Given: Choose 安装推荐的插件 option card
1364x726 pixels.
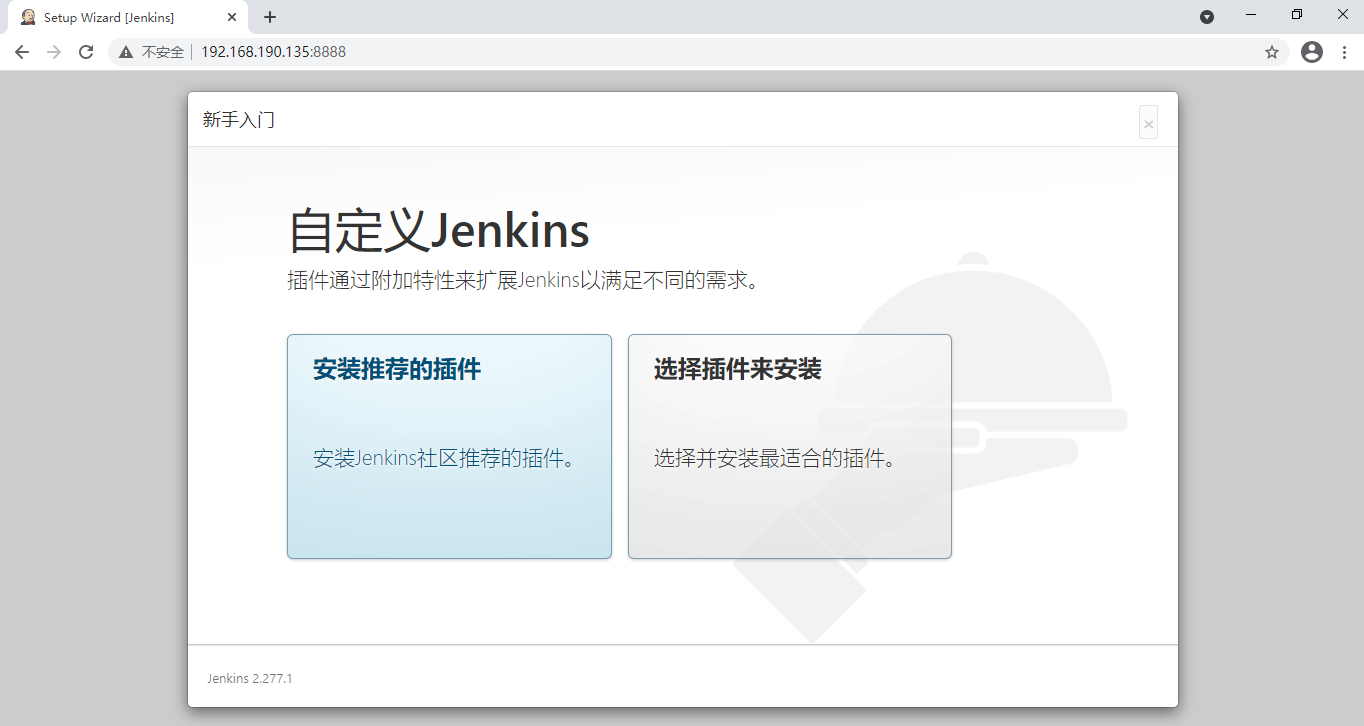Looking at the screenshot, I should click(449, 446).
